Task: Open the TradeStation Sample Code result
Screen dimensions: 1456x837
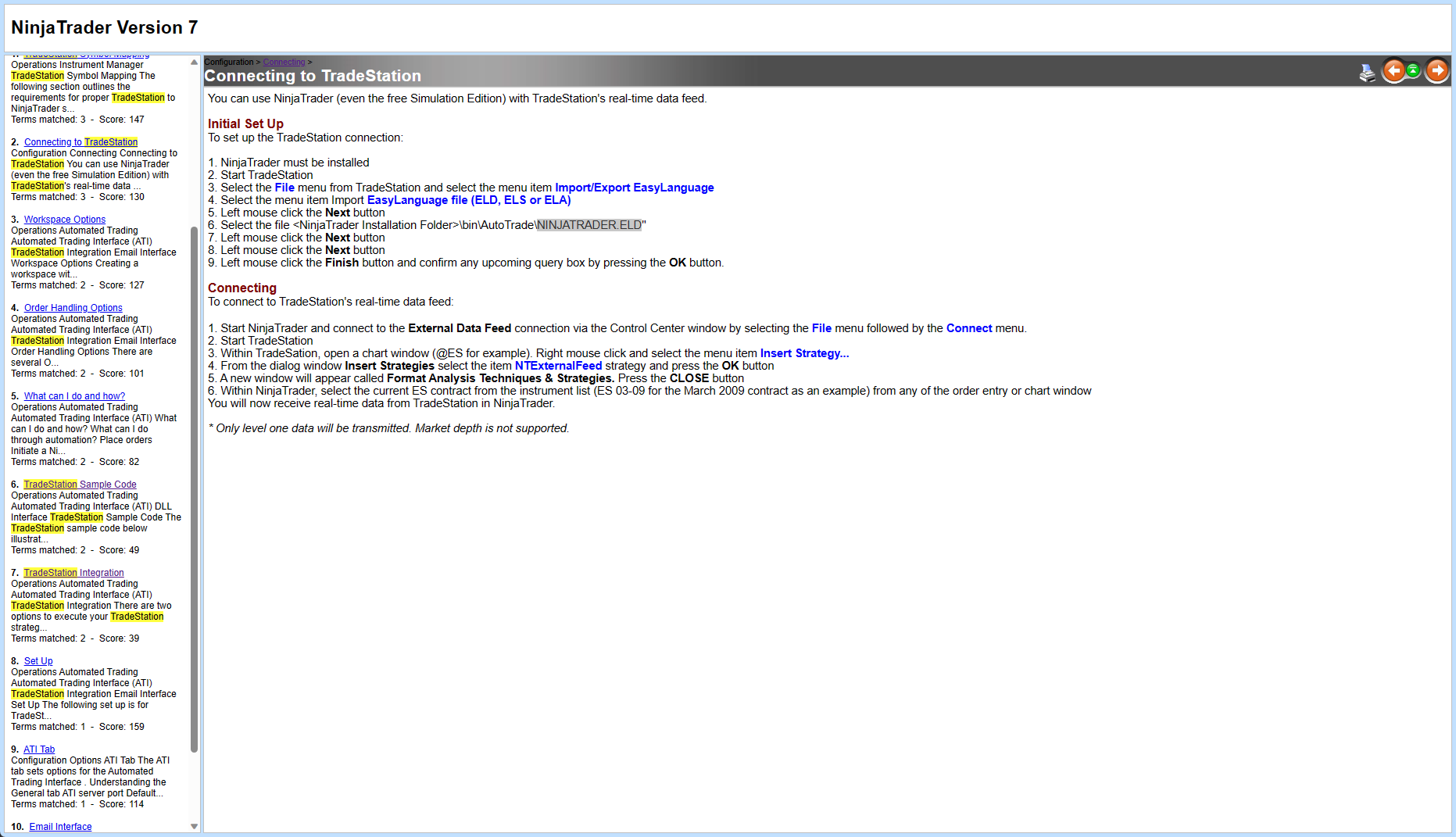Action: pyautogui.click(x=79, y=484)
